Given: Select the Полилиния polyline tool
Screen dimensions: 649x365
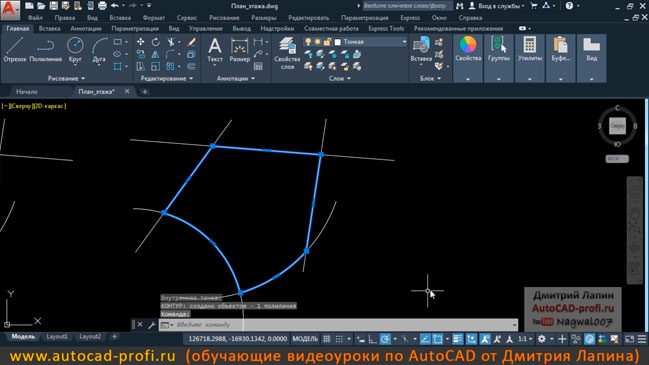Looking at the screenshot, I should click(x=46, y=50).
